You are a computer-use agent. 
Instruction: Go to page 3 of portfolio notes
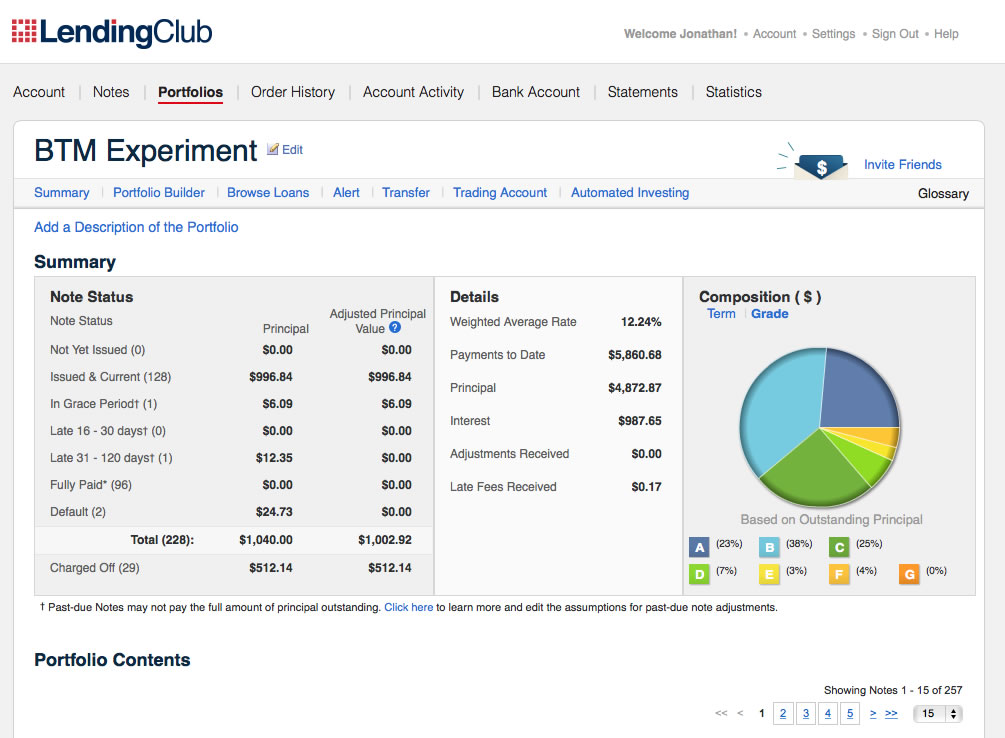tap(806, 714)
